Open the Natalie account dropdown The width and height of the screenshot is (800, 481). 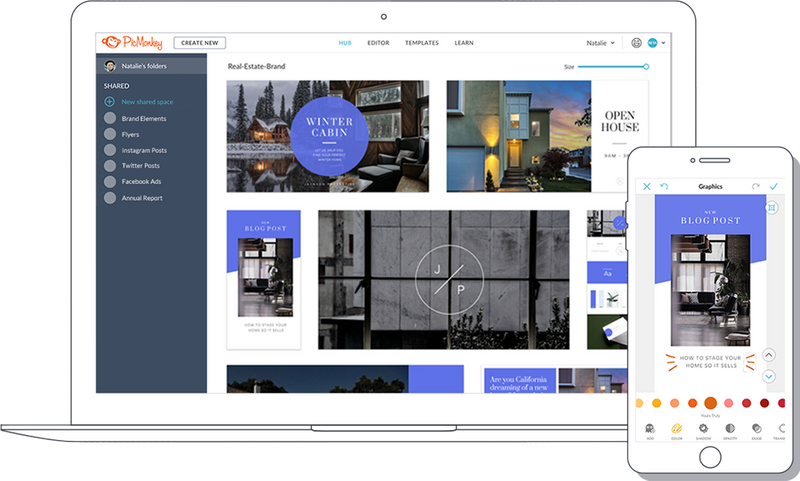pyautogui.click(x=600, y=43)
